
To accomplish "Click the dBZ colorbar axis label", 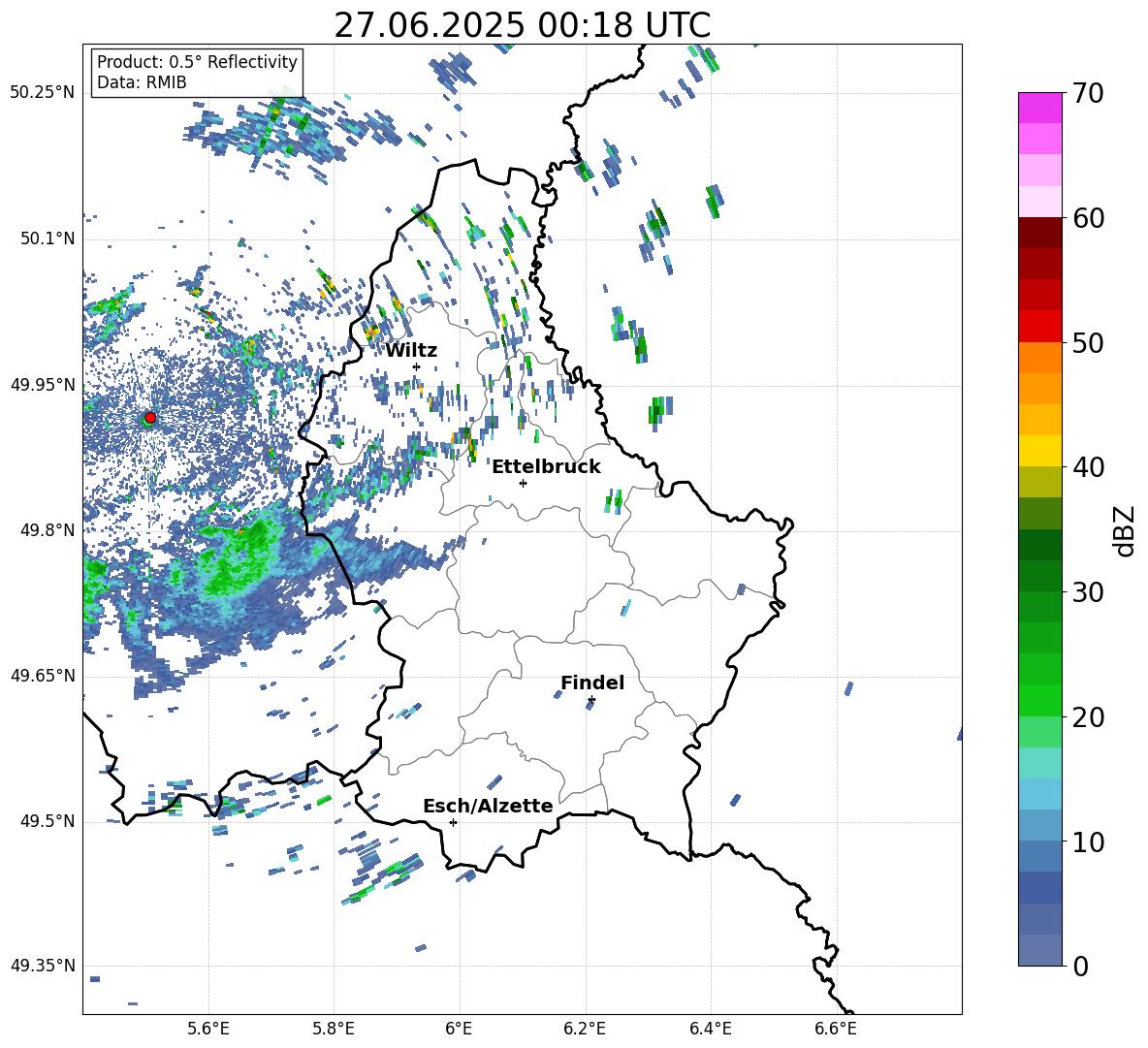I will 1126,530.
